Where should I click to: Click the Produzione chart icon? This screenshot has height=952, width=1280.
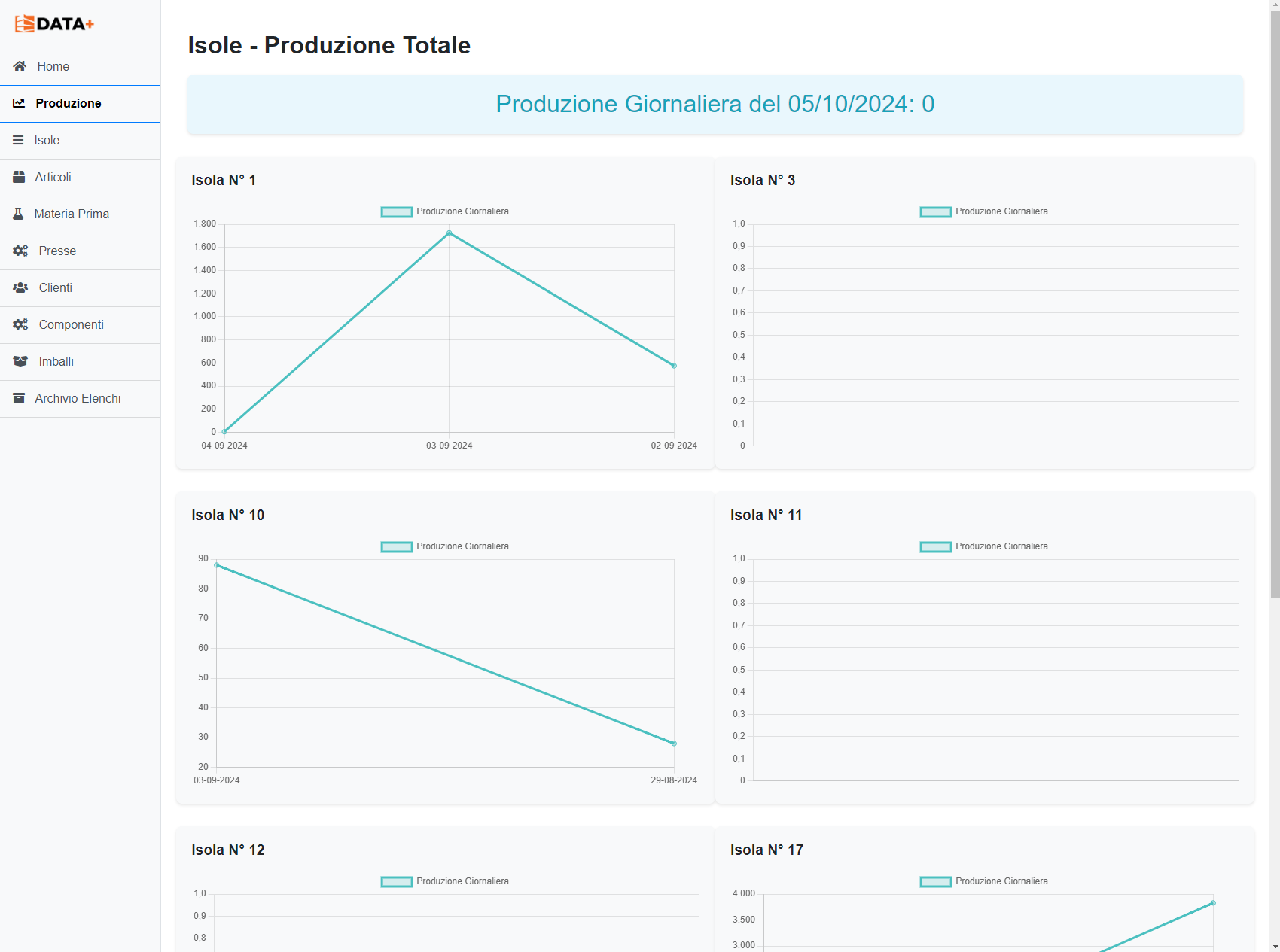click(x=19, y=103)
